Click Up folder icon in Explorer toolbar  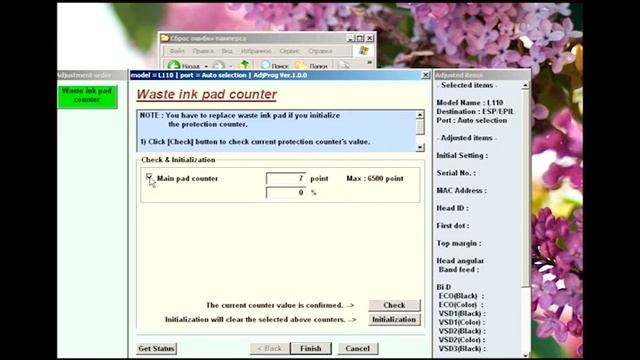[x=244, y=64]
